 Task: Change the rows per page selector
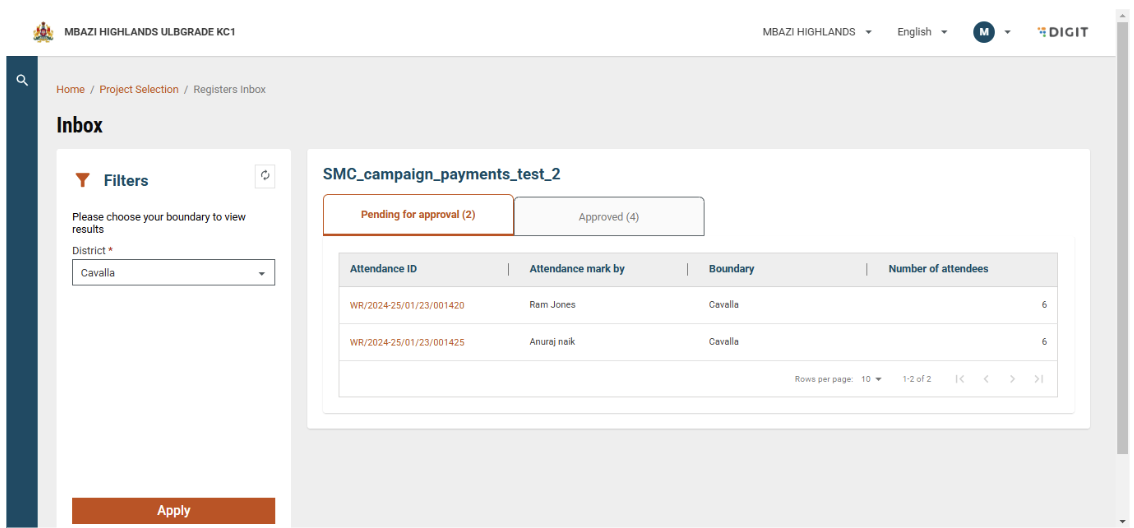pyautogui.click(x=871, y=379)
